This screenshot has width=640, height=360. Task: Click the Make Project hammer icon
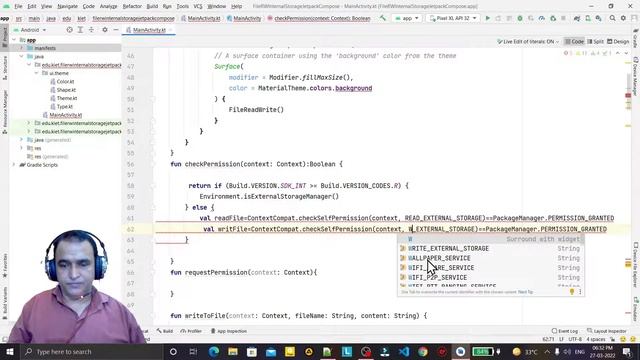coord(382,18)
